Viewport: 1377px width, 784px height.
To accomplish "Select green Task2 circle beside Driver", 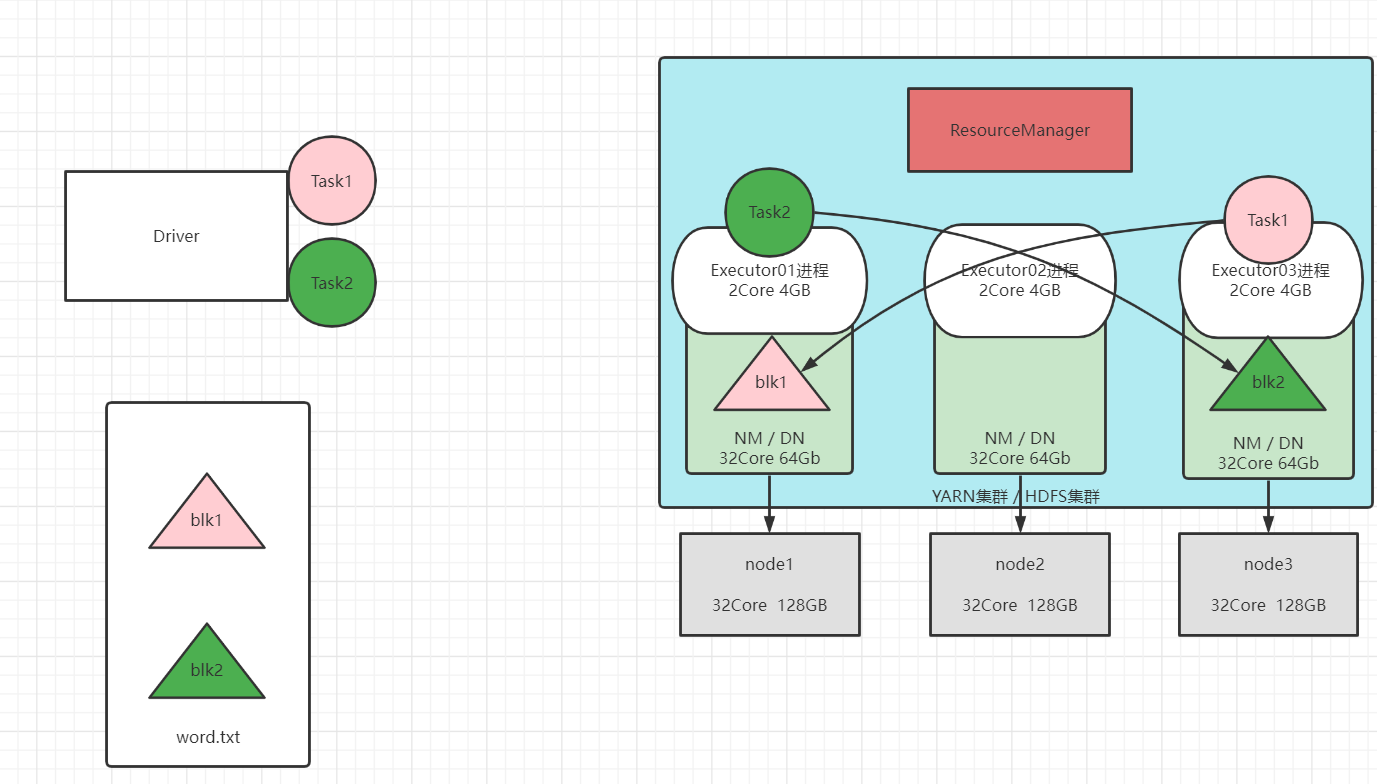I will pos(332,283).
